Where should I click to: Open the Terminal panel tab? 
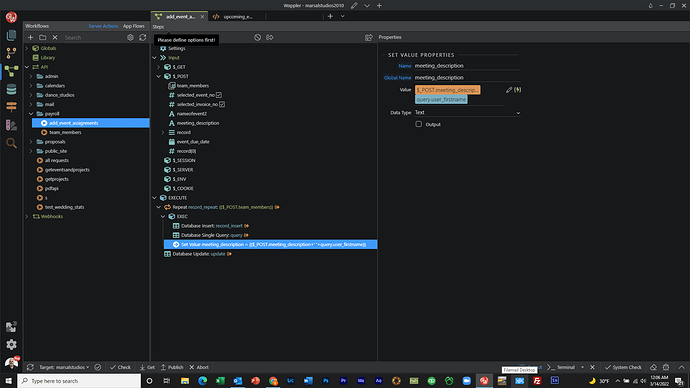pyautogui.click(x=562, y=367)
